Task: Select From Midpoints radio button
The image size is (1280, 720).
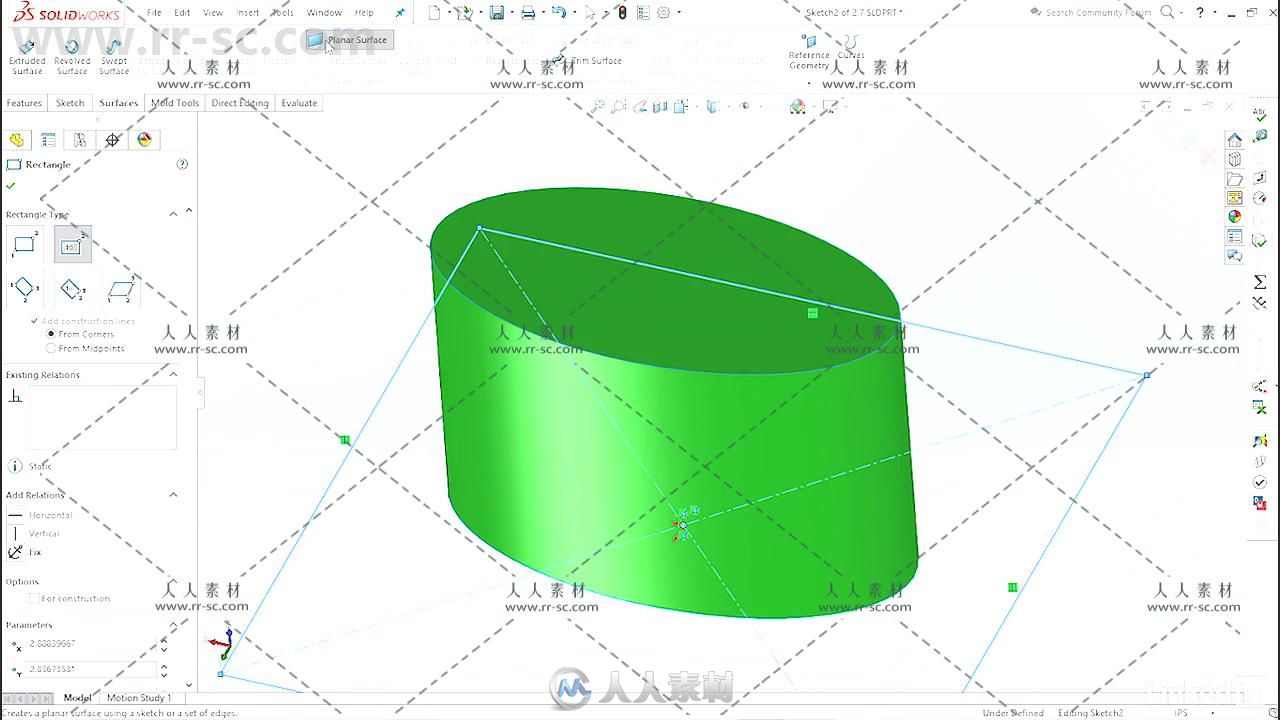Action: coord(51,348)
